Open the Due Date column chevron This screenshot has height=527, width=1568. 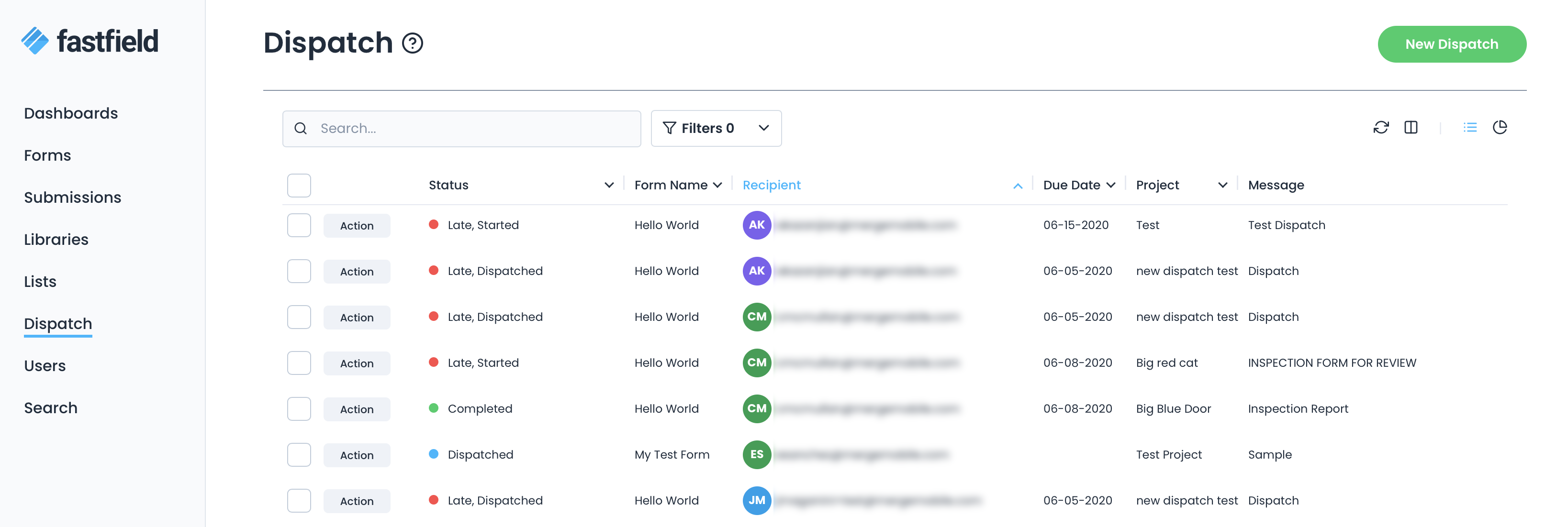(1111, 186)
